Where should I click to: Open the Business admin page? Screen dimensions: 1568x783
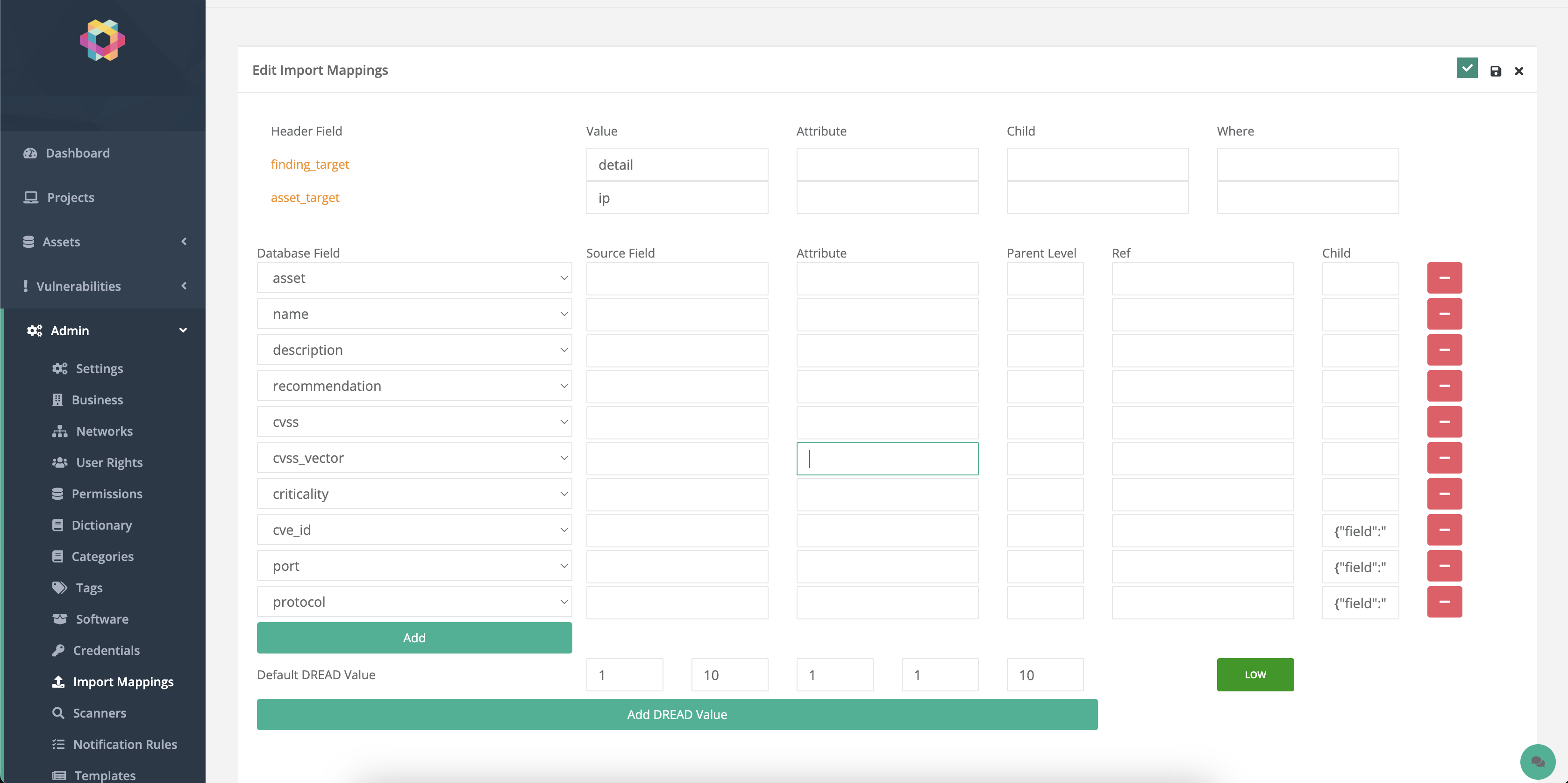[x=97, y=400]
